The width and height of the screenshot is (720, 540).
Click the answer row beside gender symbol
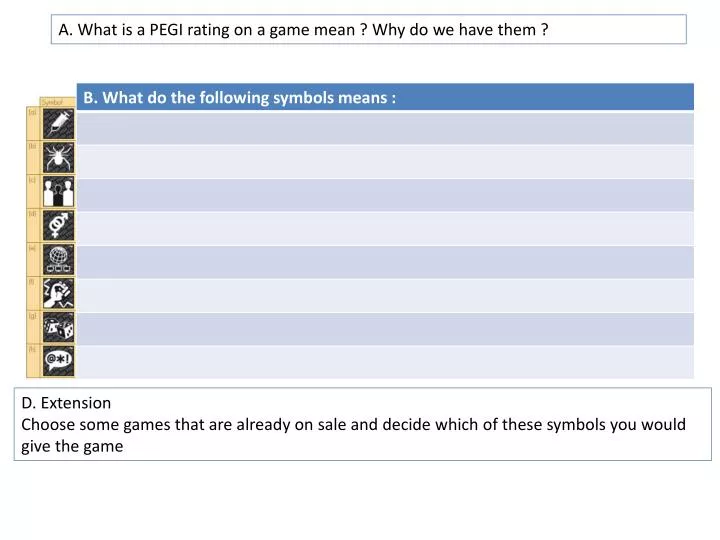pos(385,229)
